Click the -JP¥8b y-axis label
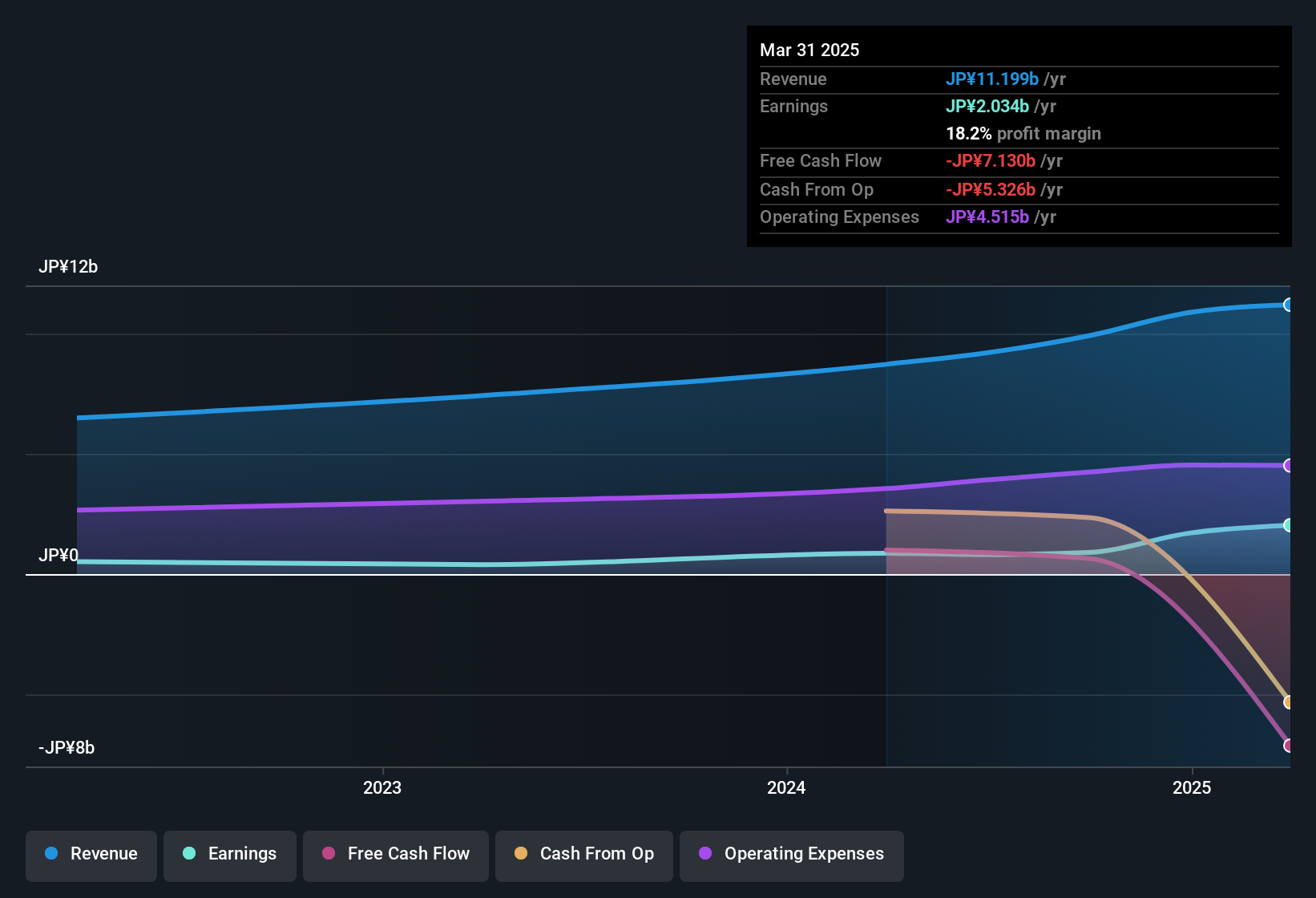The height and width of the screenshot is (898, 1316). (67, 747)
